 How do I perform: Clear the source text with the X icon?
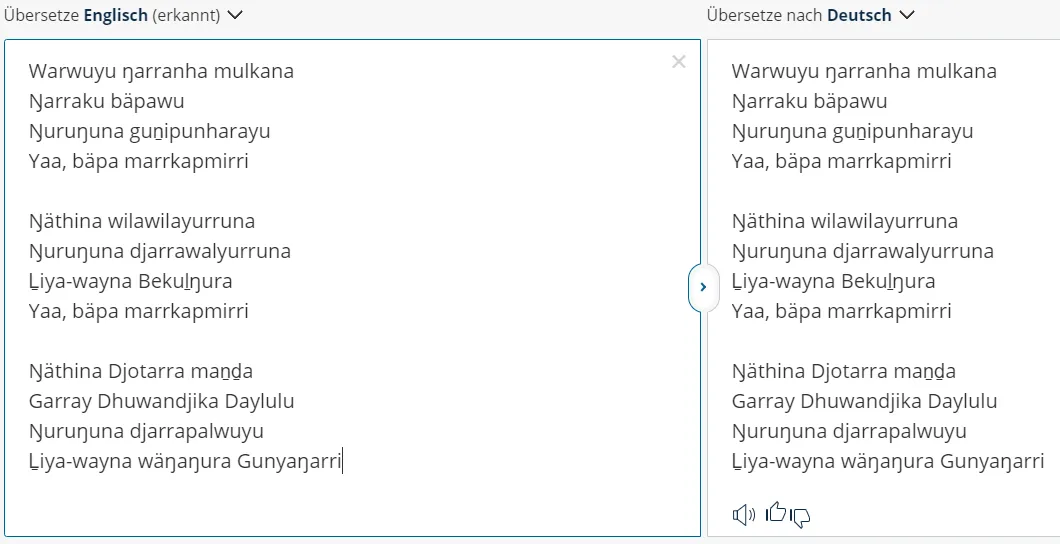pos(679,62)
